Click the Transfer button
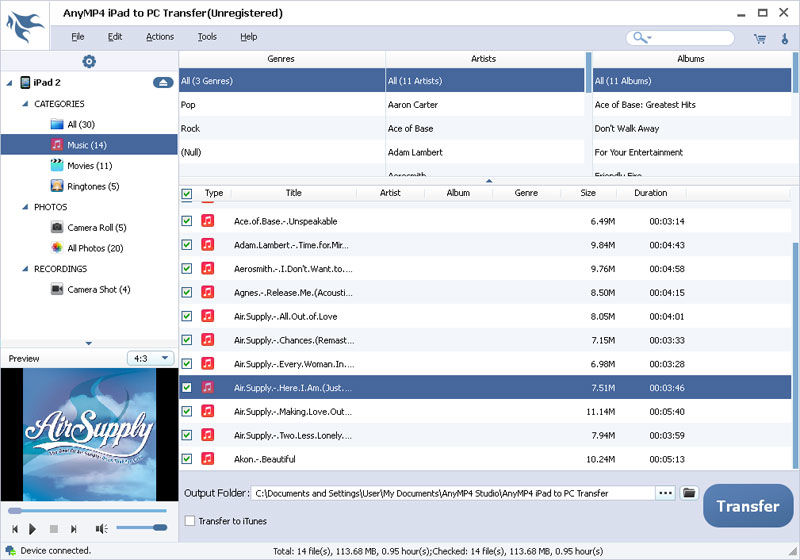This screenshot has height=560, width=800. [x=748, y=506]
